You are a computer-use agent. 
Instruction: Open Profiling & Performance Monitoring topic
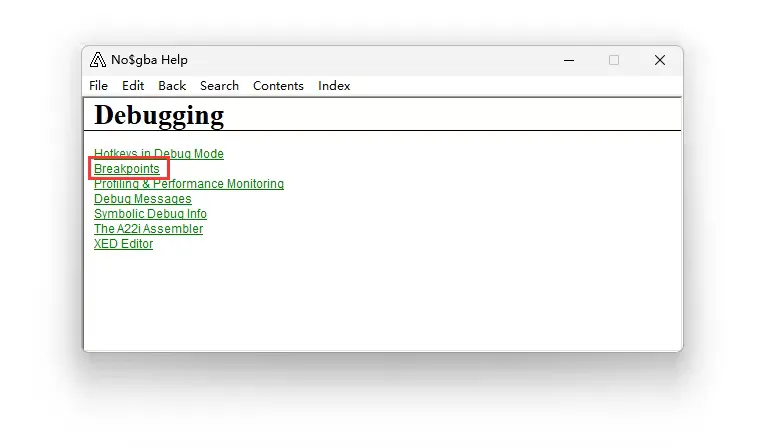point(189,184)
